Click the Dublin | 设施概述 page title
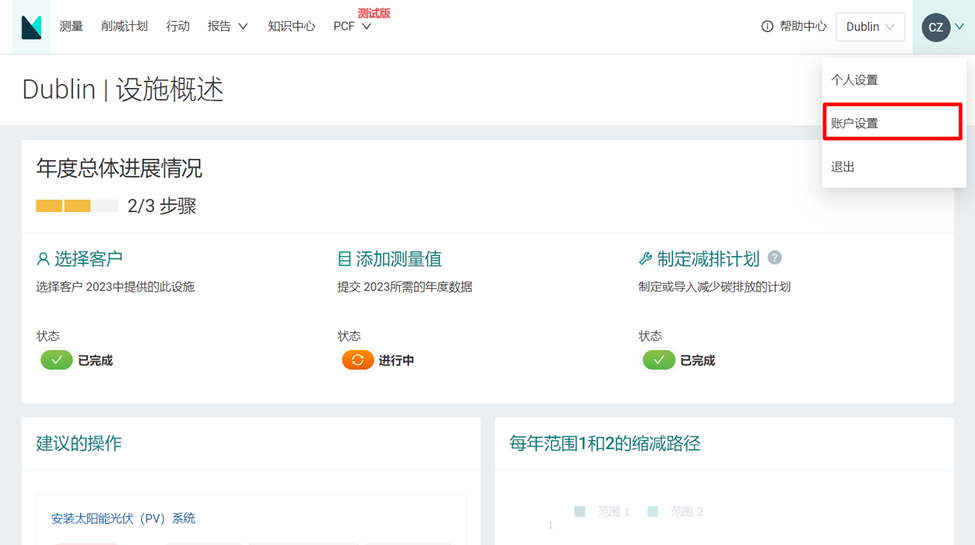 coord(122,89)
